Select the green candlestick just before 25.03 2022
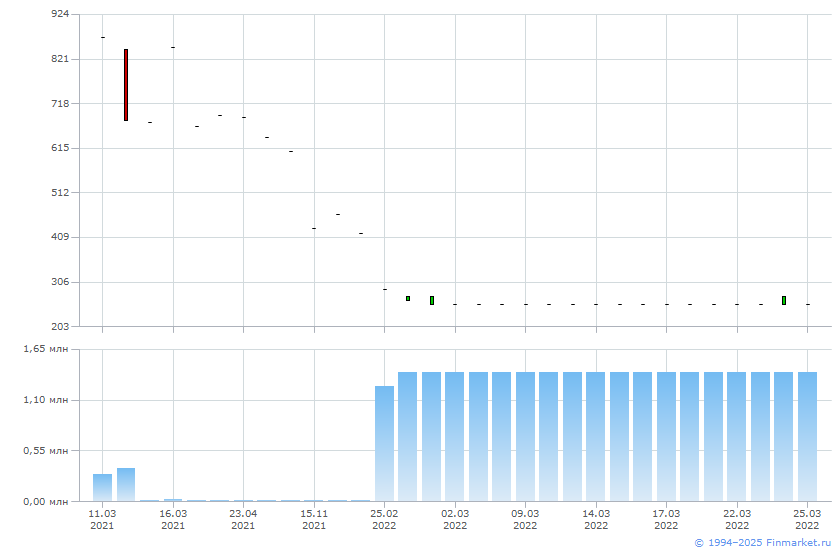 pos(784,300)
